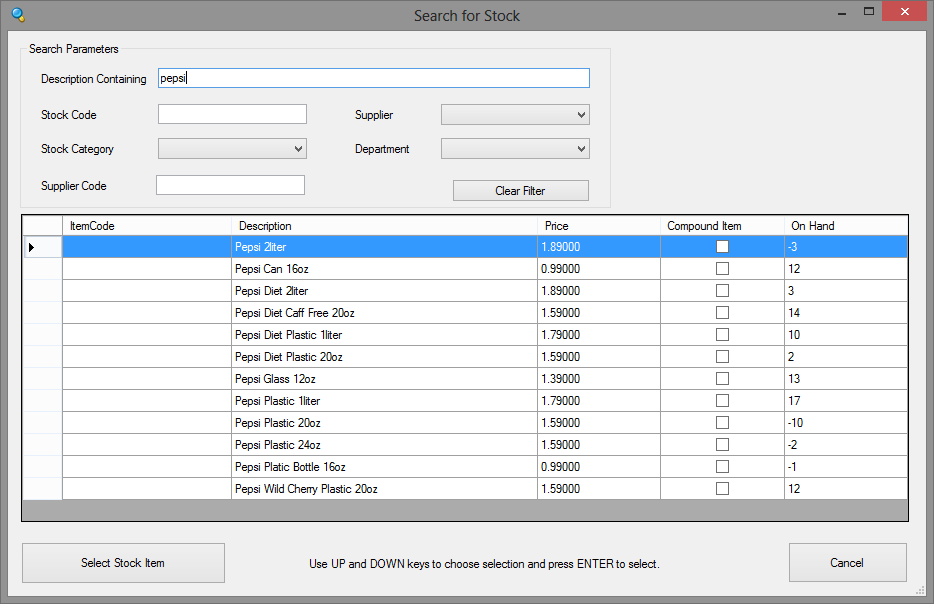Focus the Description Containing field
Image resolution: width=934 pixels, height=604 pixels.
click(x=373, y=78)
